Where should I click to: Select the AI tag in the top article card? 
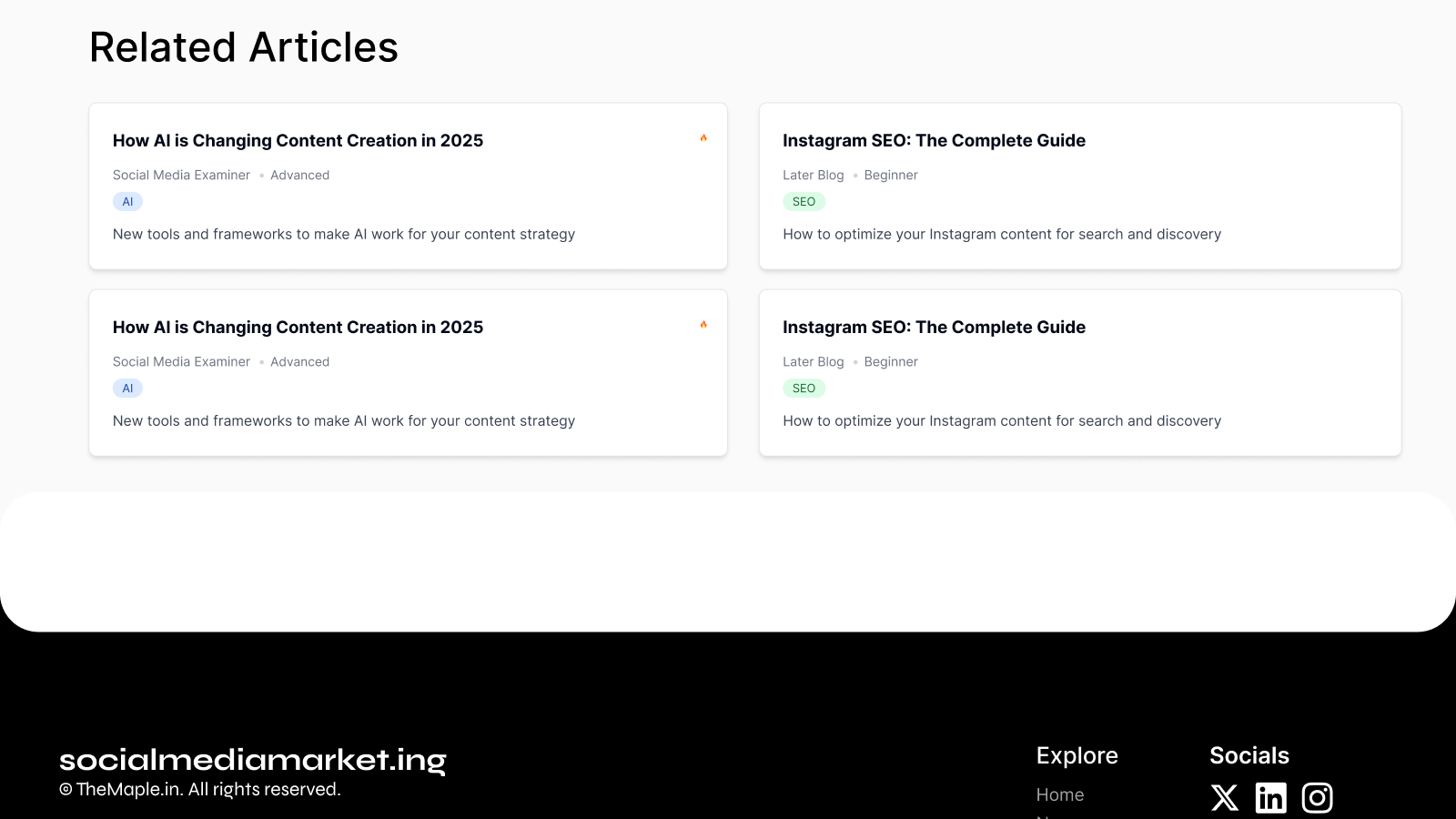(127, 202)
